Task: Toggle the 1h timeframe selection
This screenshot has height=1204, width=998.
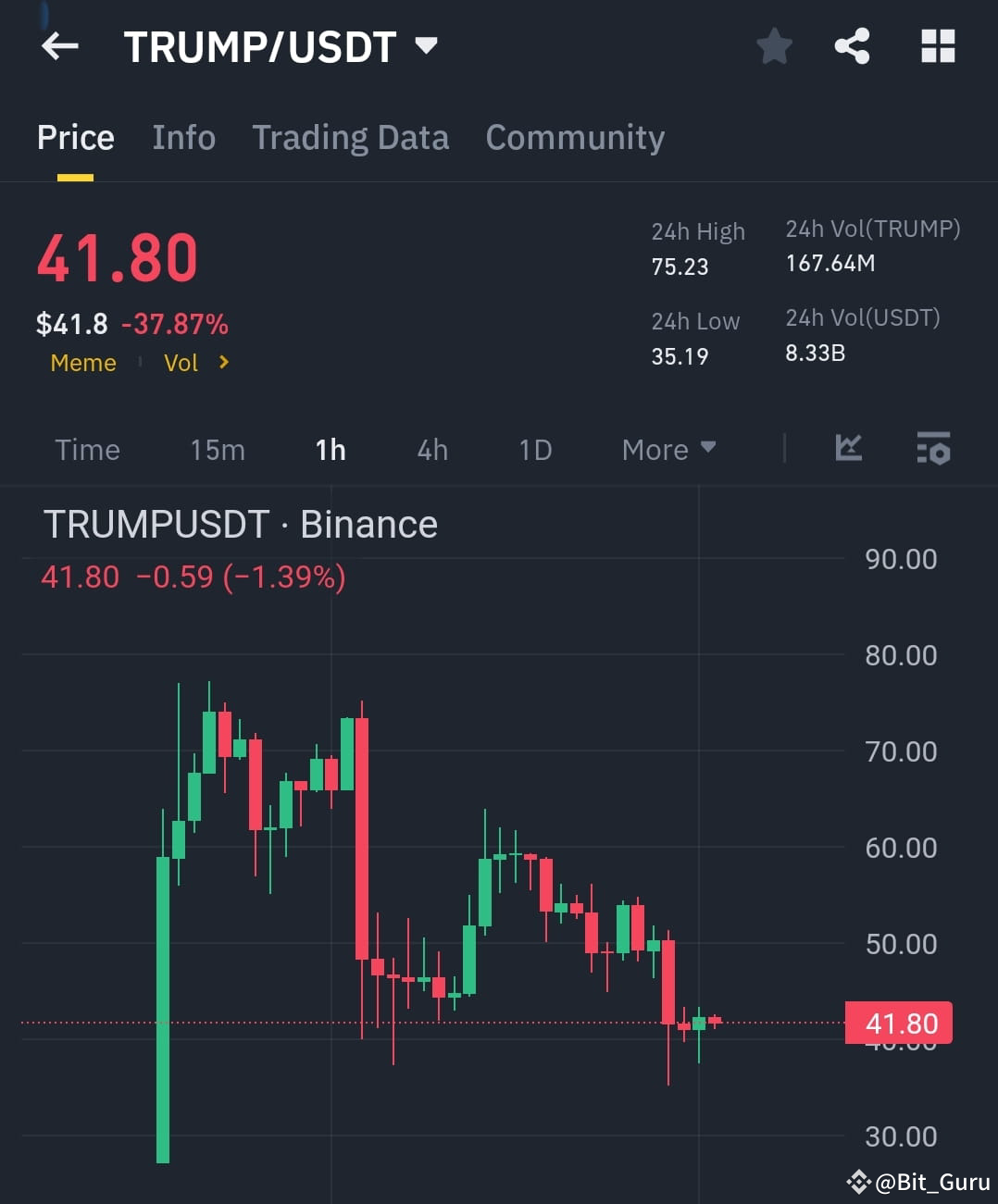Action: pyautogui.click(x=331, y=449)
